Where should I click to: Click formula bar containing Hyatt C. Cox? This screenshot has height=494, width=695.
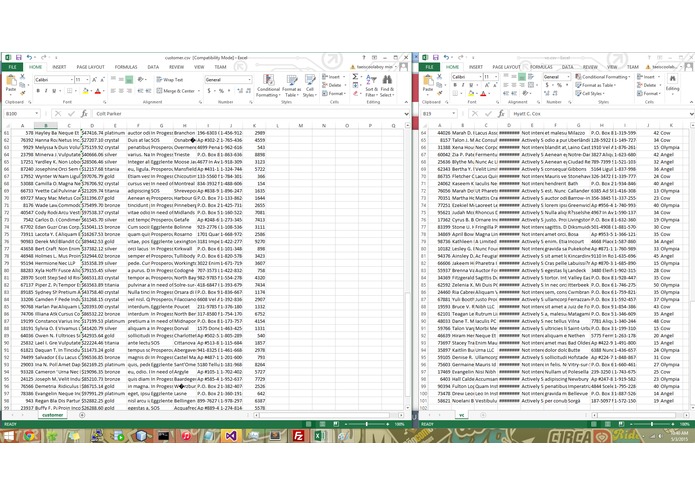599,114
